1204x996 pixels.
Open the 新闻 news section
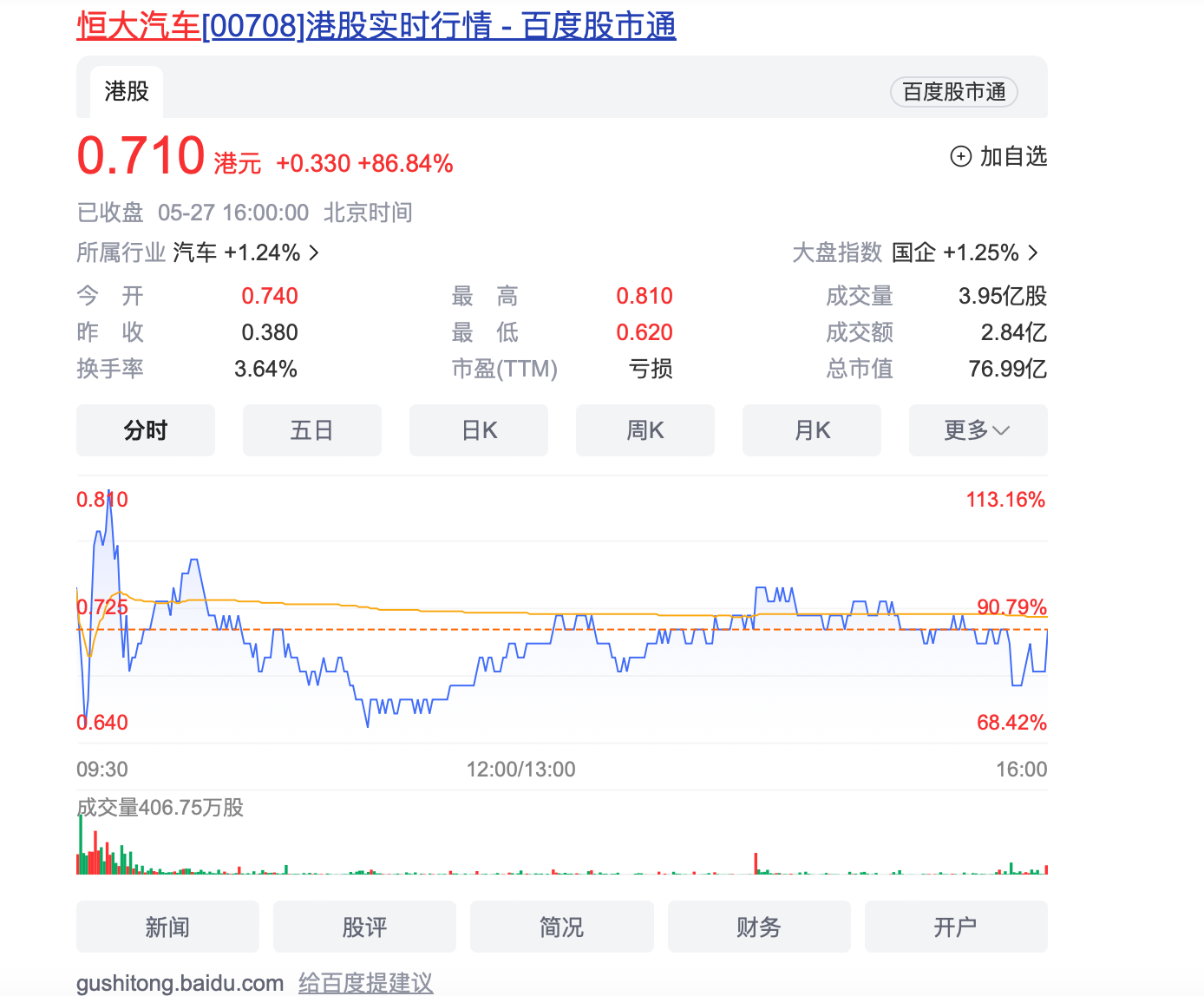tap(167, 927)
